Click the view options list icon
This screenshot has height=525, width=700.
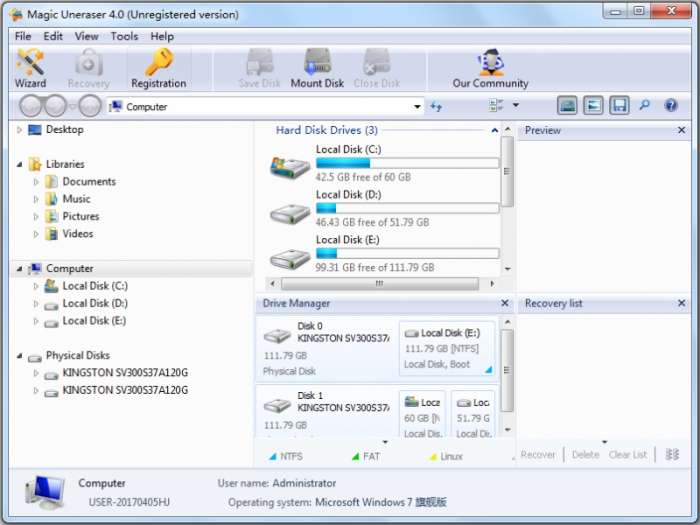point(496,105)
